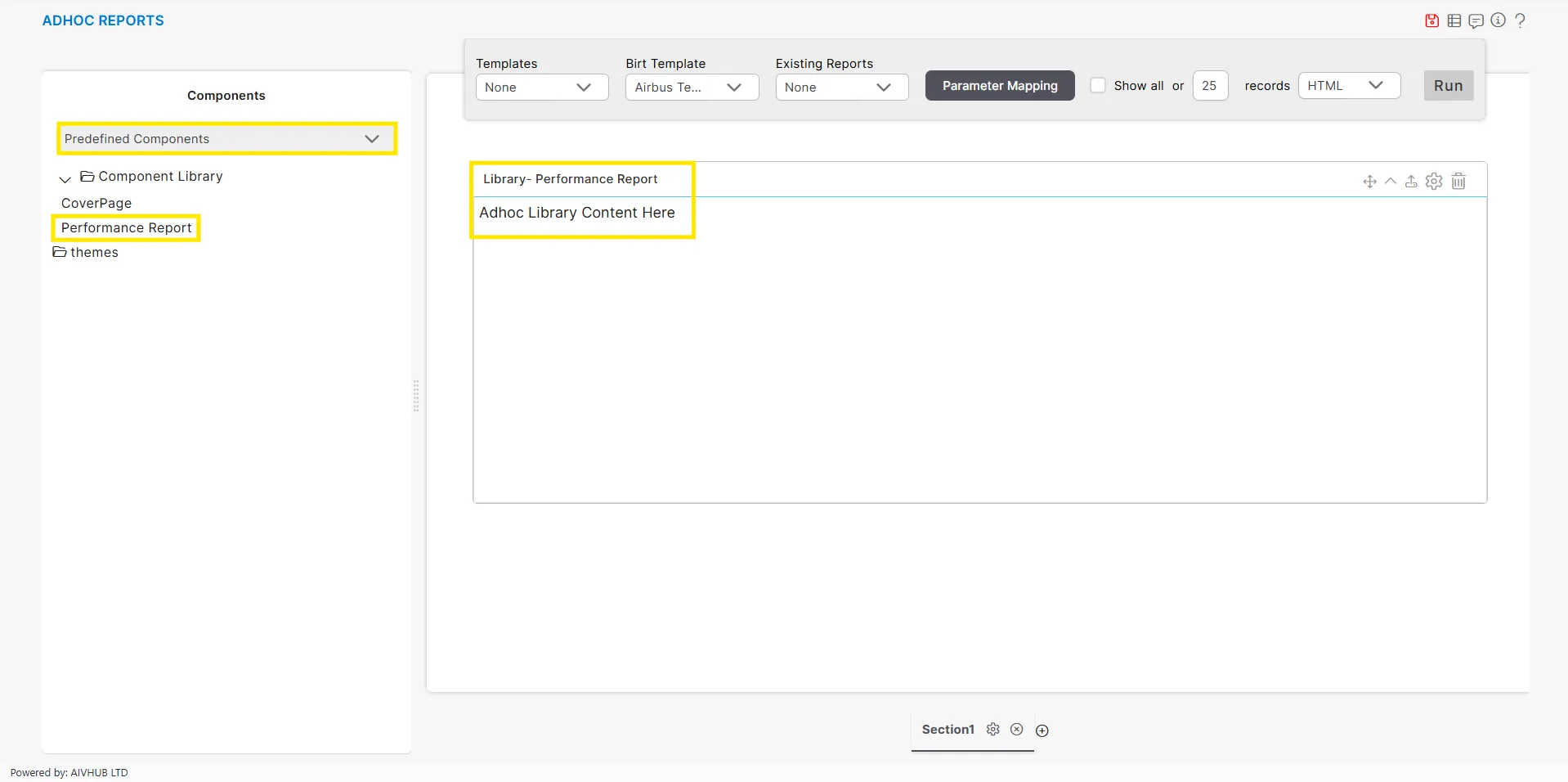Collapse the Component Library folder

[x=65, y=178]
